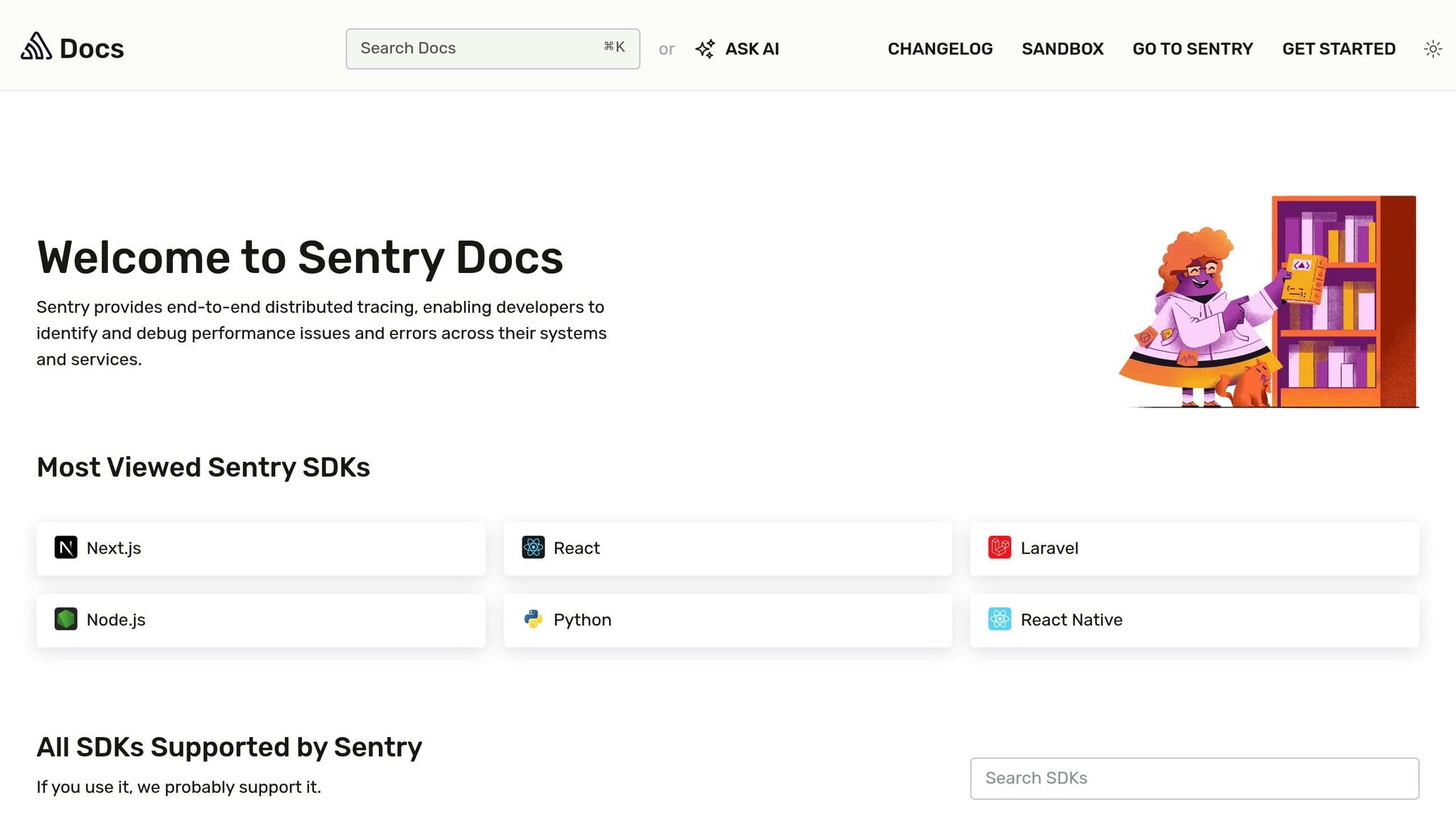This screenshot has width=1456, height=819.
Task: Click the Node.js green hexagon icon
Action: (66, 619)
